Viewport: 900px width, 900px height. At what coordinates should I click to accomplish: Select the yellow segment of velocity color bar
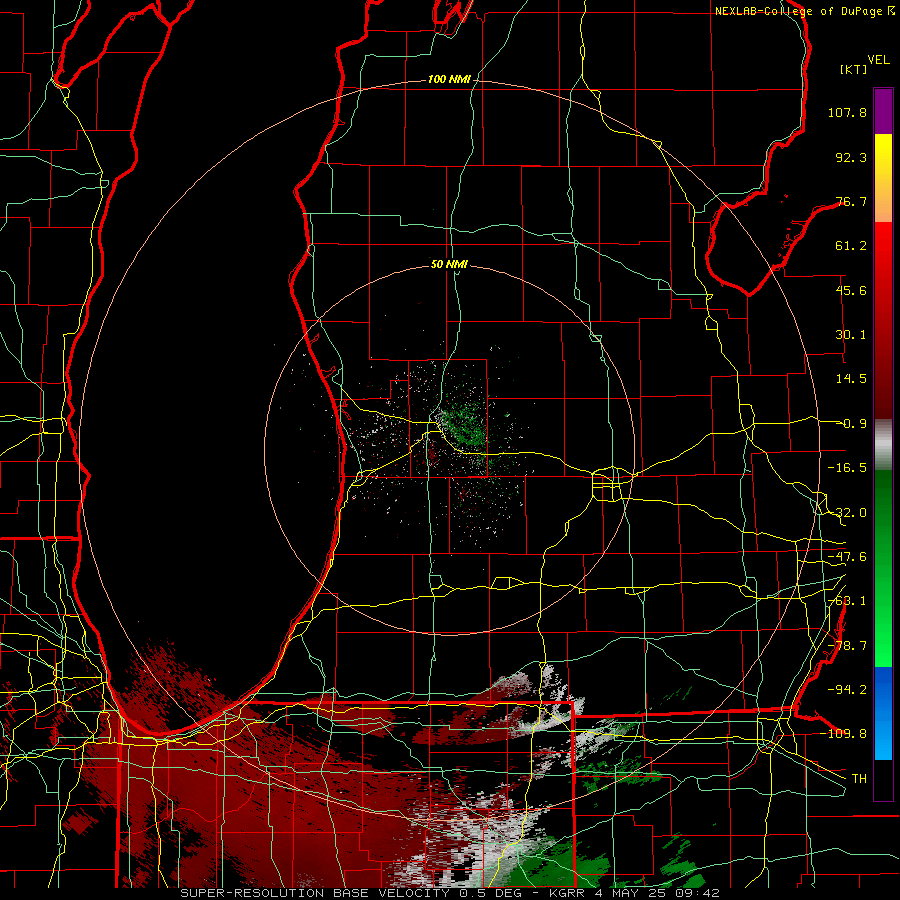[883, 178]
